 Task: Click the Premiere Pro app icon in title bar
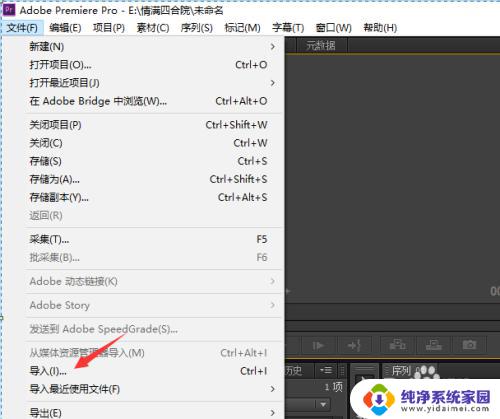click(x=9, y=10)
